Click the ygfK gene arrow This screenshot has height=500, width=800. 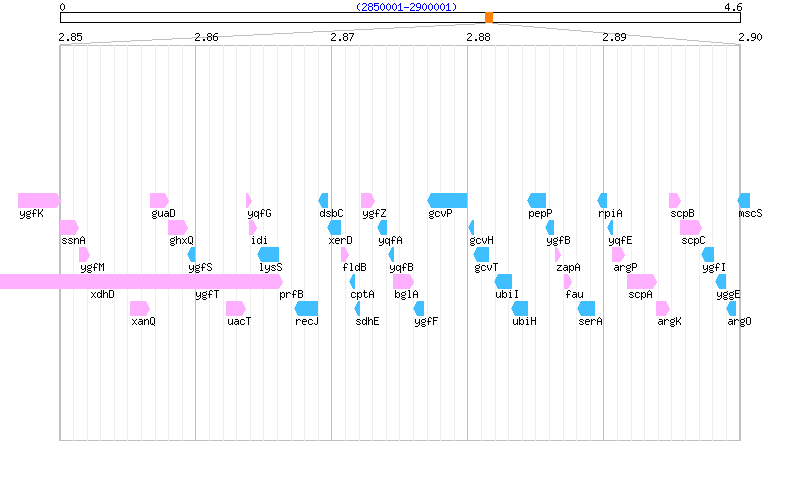(38, 200)
